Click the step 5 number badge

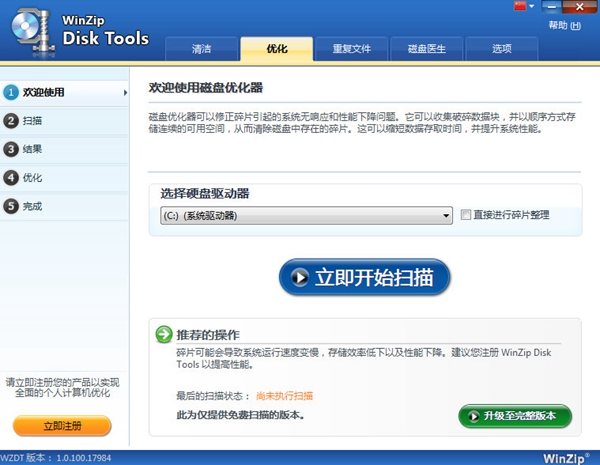[11, 206]
